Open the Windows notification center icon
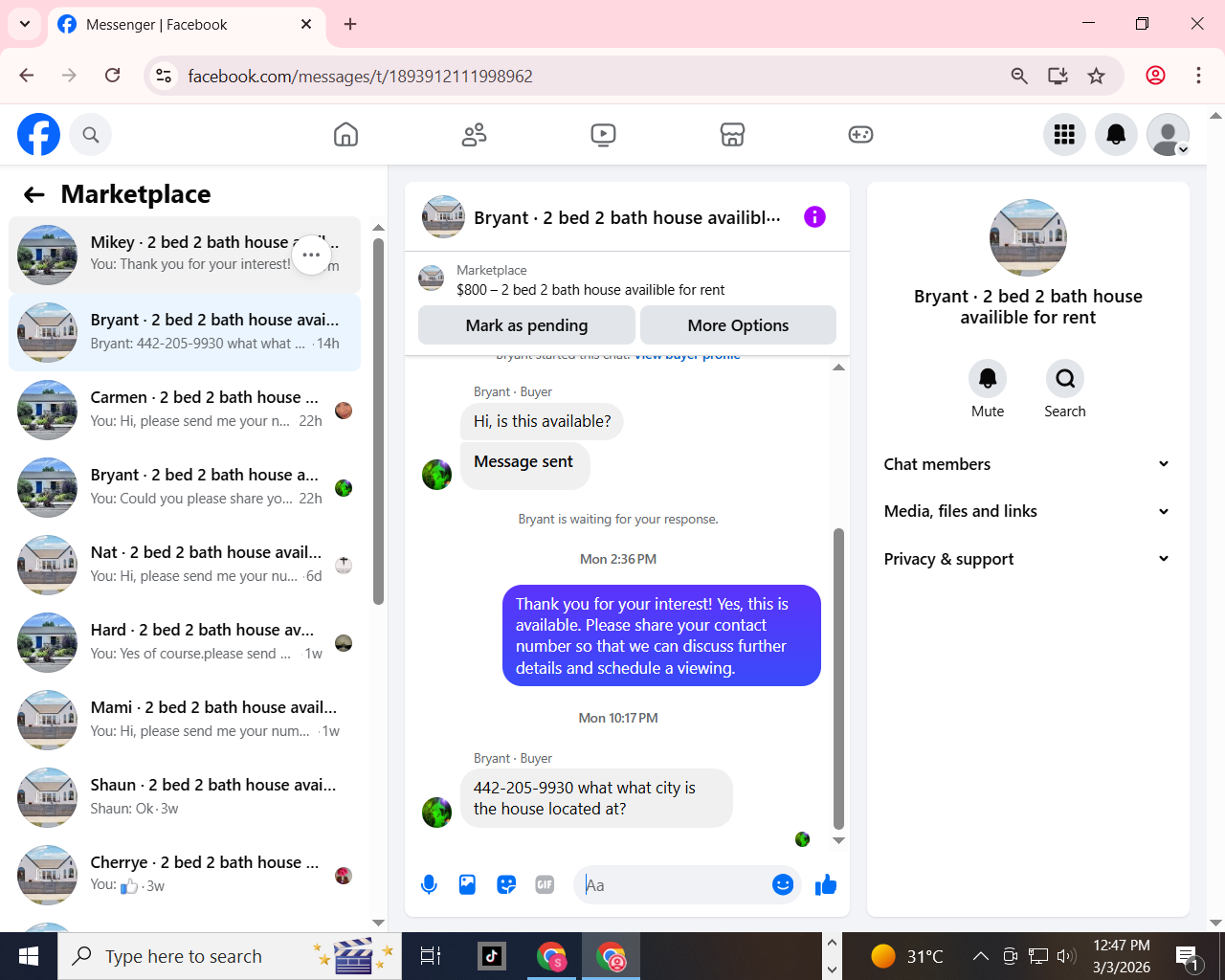The image size is (1225, 980). pyautogui.click(x=1188, y=956)
